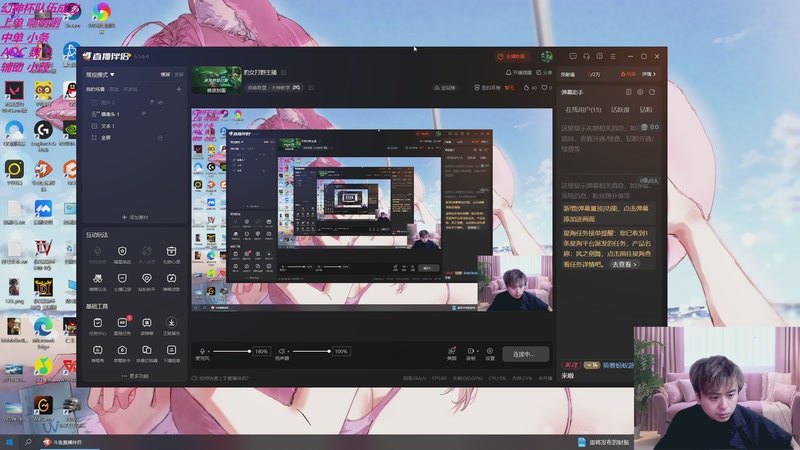Click the 分享 share button
The height and width of the screenshot is (450, 800).
(x=544, y=73)
